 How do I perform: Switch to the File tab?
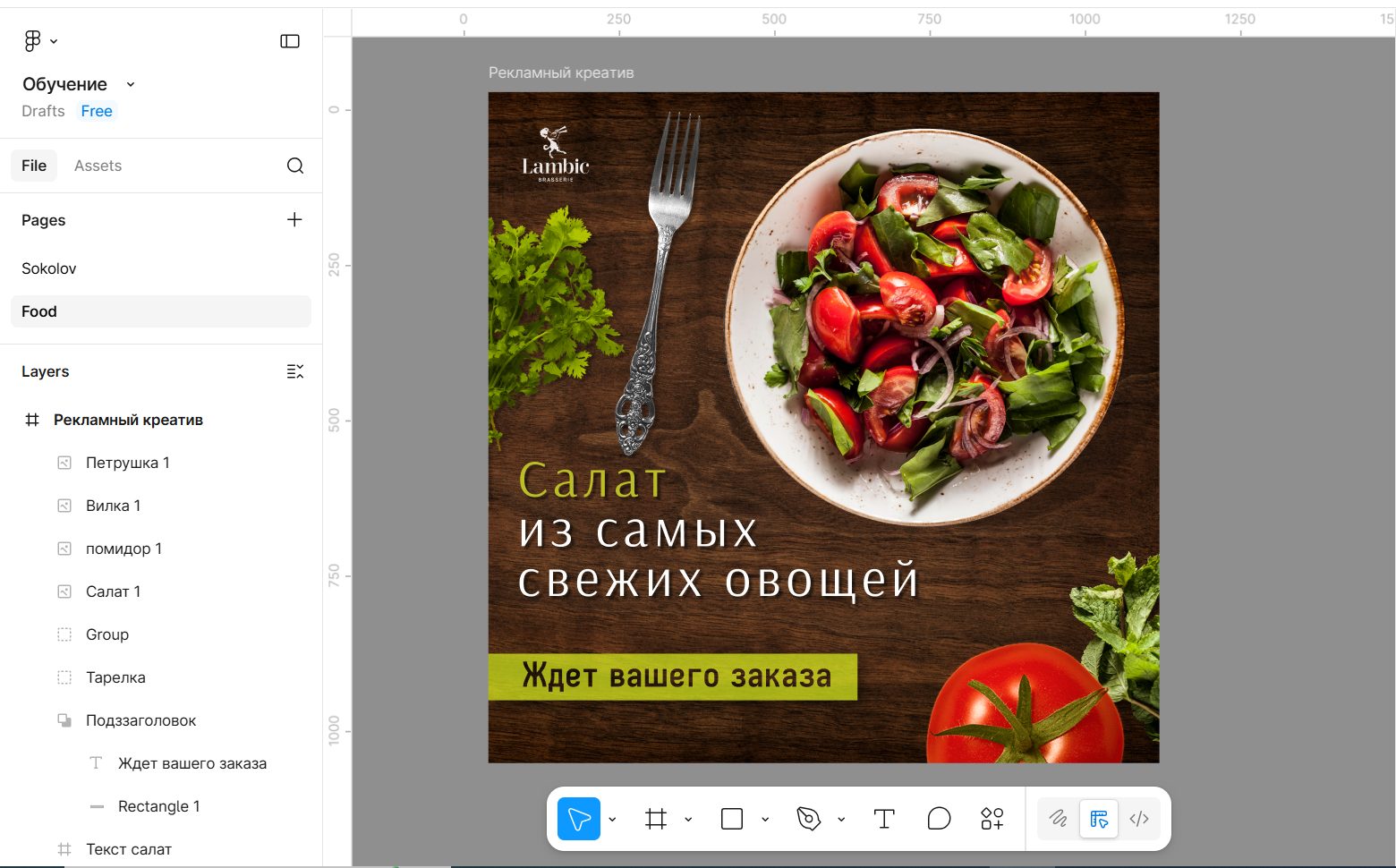[x=34, y=166]
